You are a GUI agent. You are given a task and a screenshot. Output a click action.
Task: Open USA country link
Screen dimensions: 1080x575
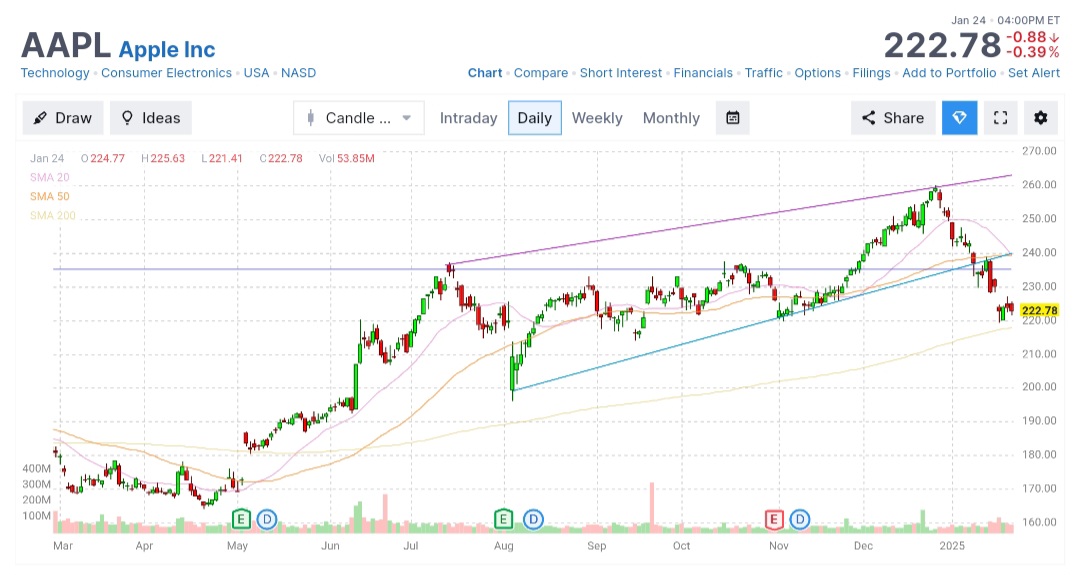(256, 73)
